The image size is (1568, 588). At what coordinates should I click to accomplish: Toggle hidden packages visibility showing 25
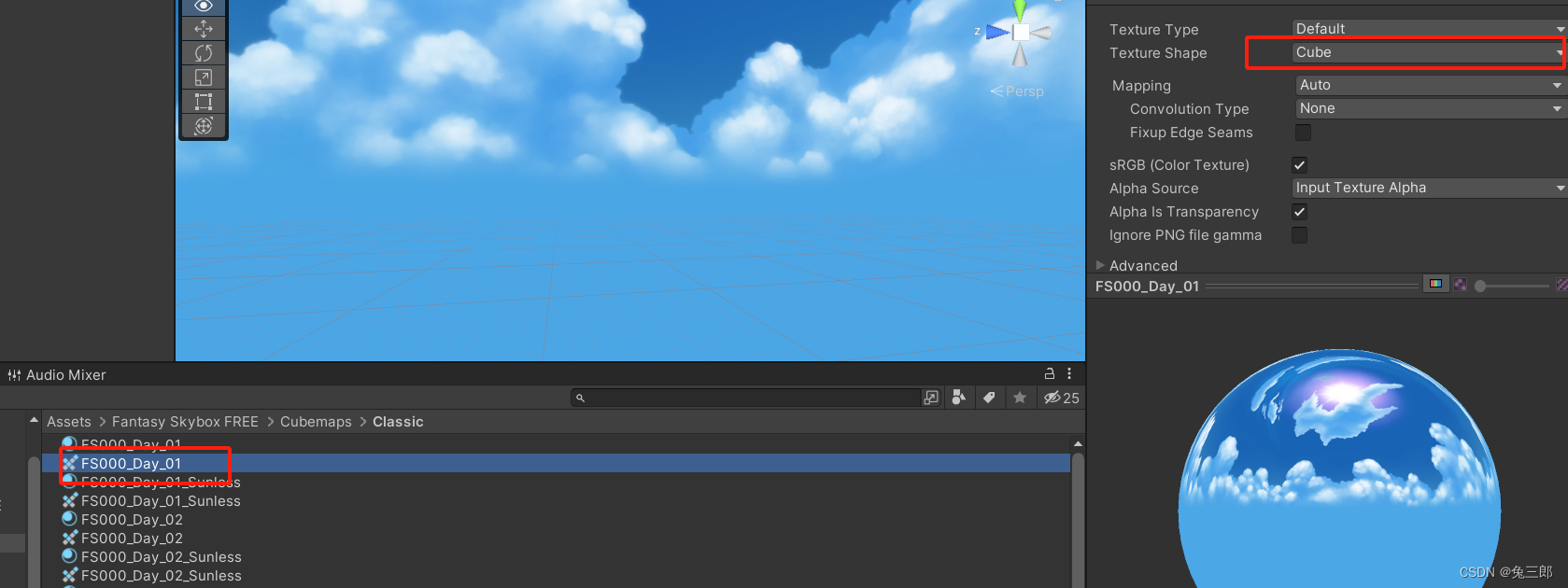point(1062,398)
